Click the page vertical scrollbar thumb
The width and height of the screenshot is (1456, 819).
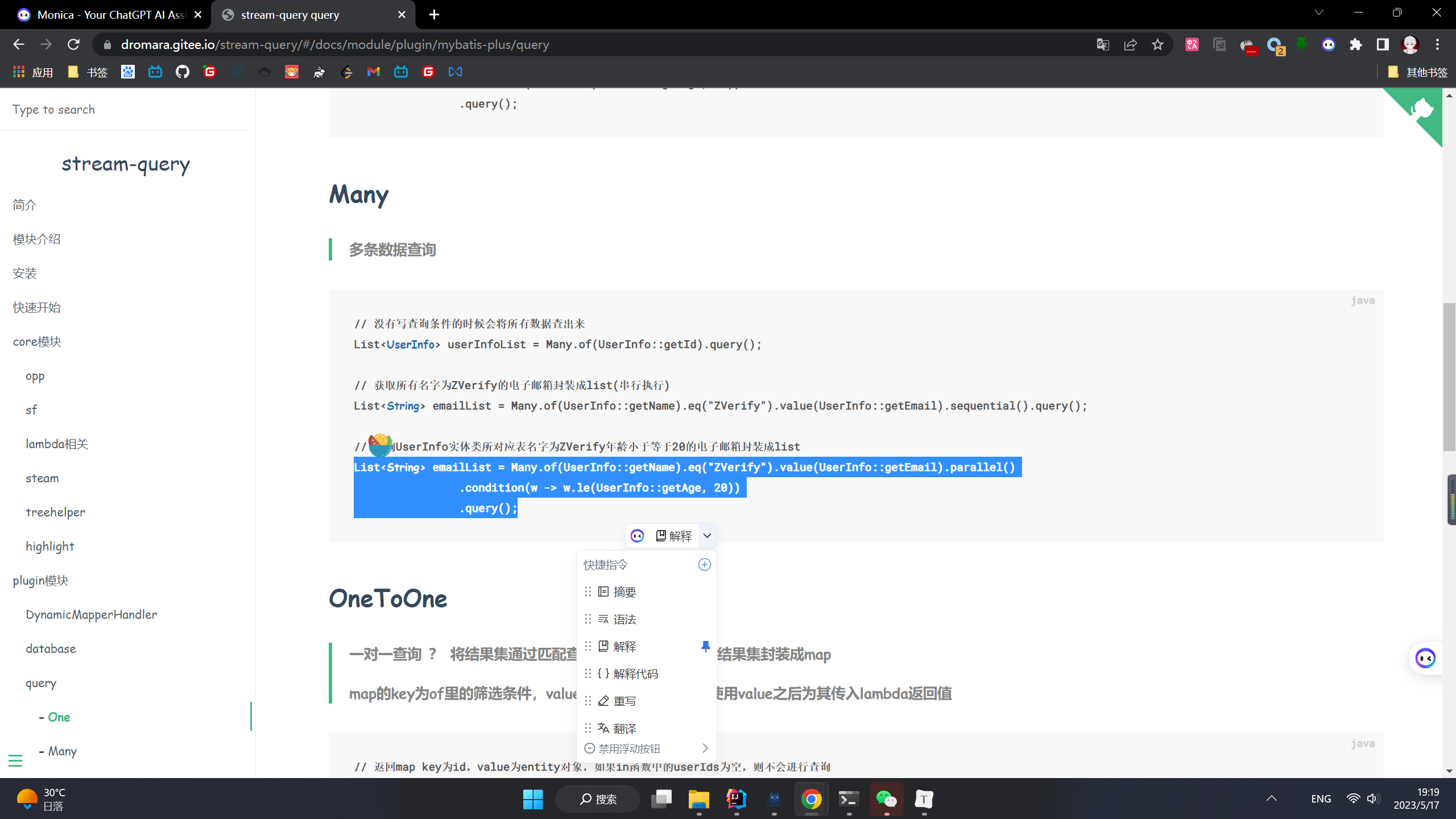(x=1449, y=375)
